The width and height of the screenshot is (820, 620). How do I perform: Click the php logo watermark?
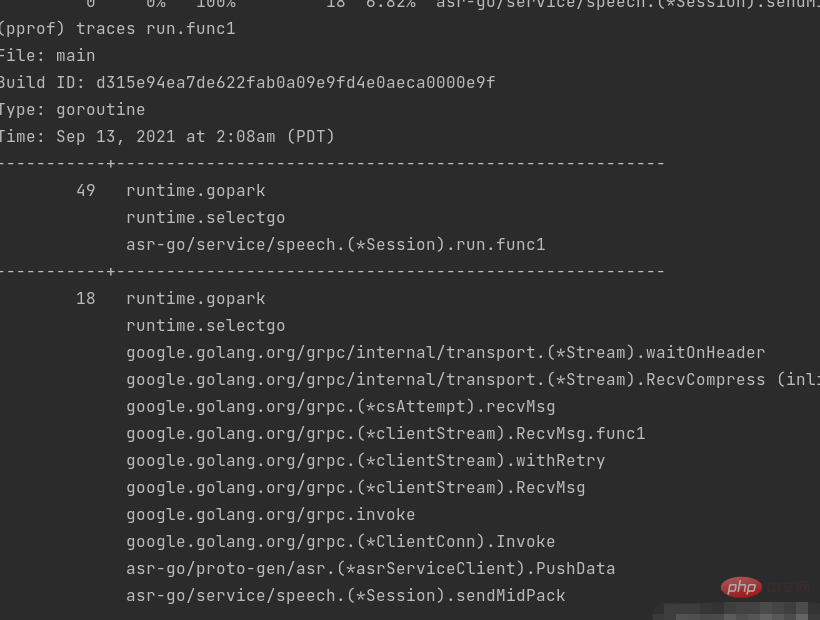(743, 587)
